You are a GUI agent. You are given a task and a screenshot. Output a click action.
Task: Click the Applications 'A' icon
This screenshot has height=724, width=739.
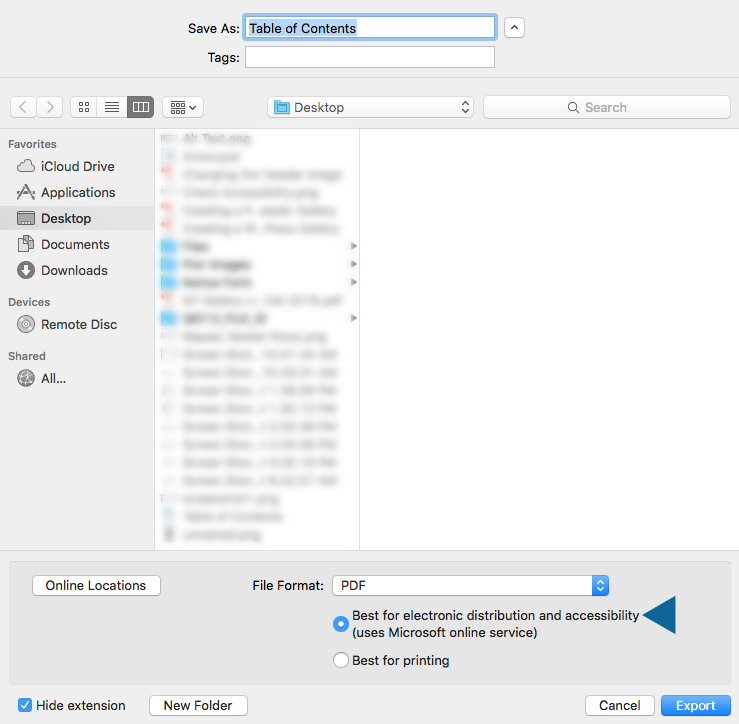click(x=26, y=192)
